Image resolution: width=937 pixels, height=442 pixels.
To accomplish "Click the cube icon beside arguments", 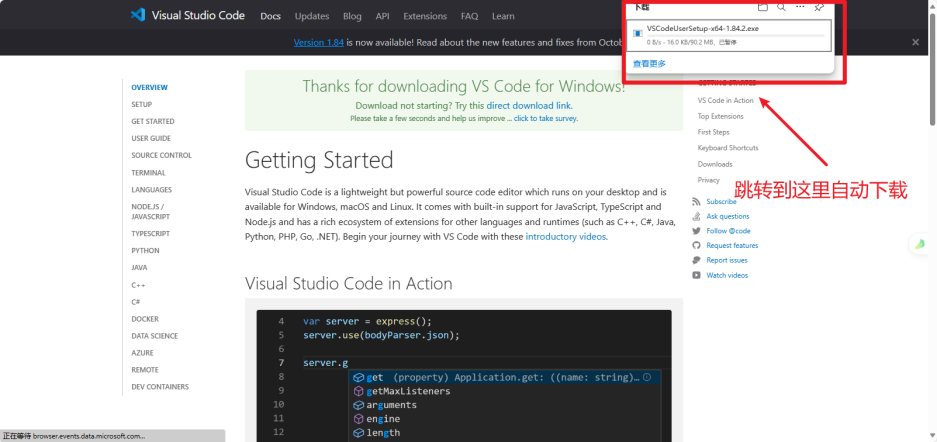I will [x=359, y=405].
